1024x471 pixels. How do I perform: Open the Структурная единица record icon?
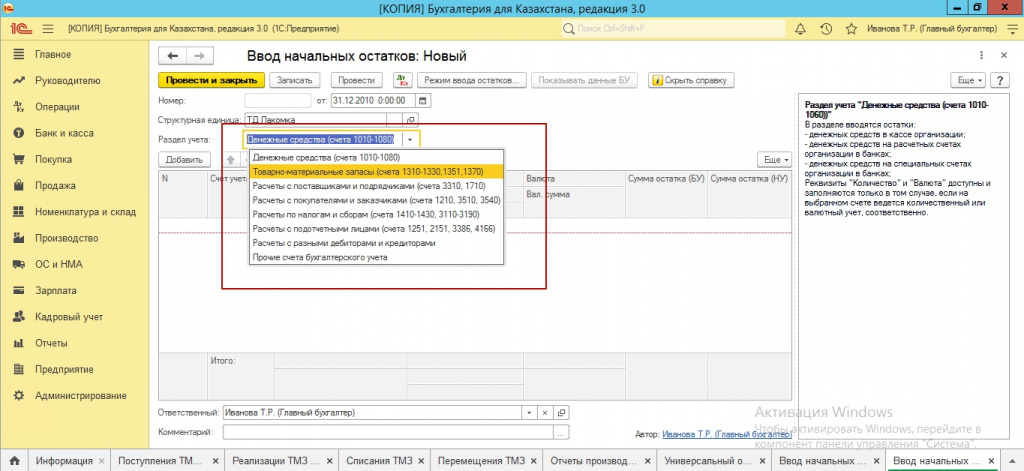[411, 120]
